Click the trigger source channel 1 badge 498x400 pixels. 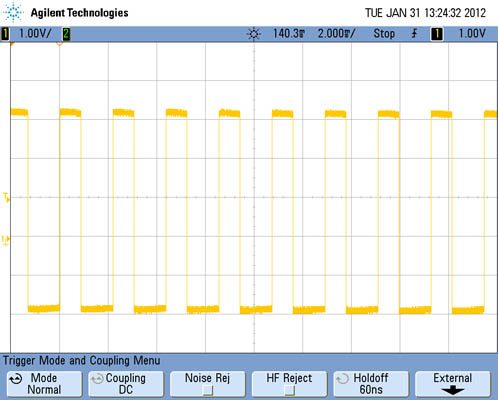pos(437,34)
